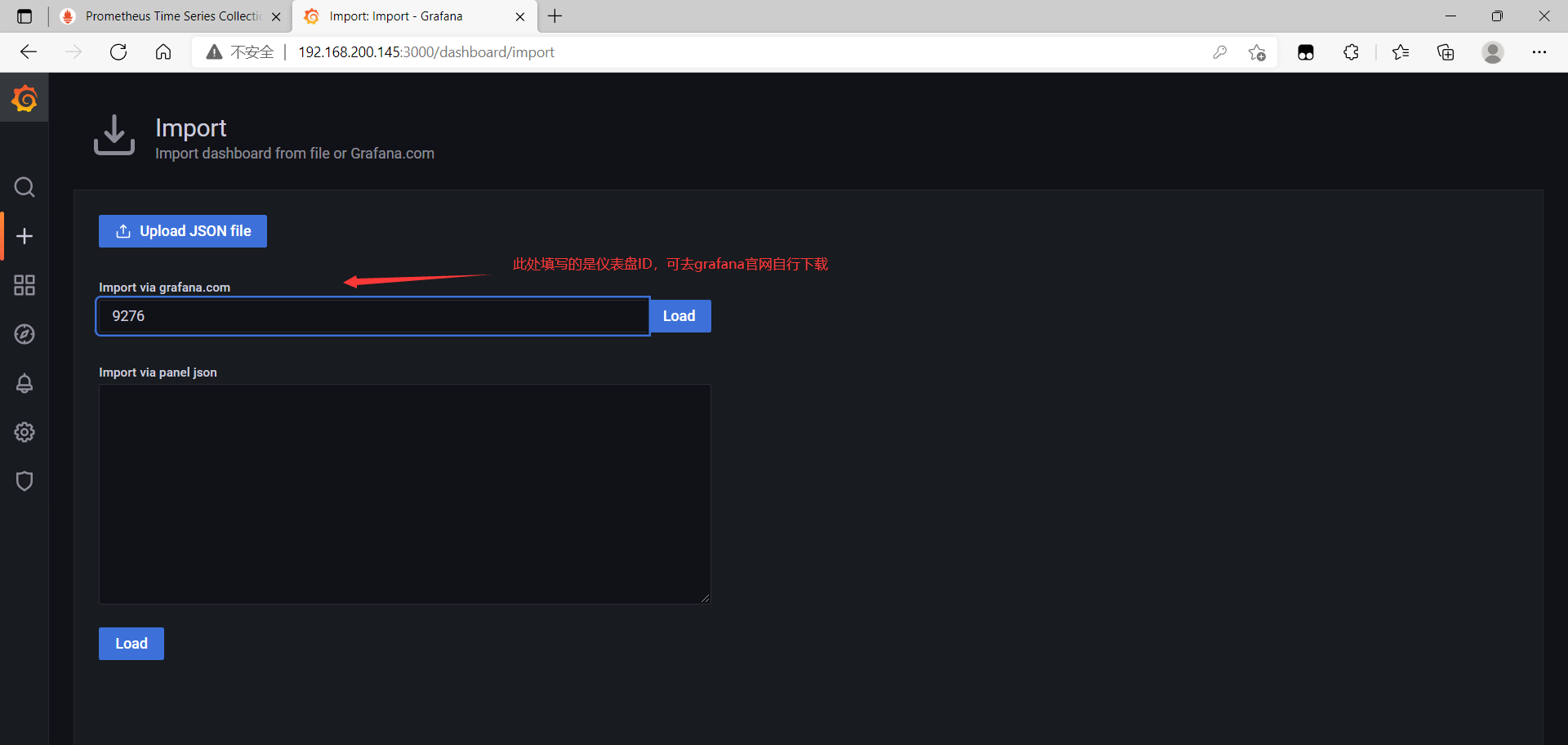Open the Configuration gear icon
The height and width of the screenshot is (745, 1568).
pos(24,432)
